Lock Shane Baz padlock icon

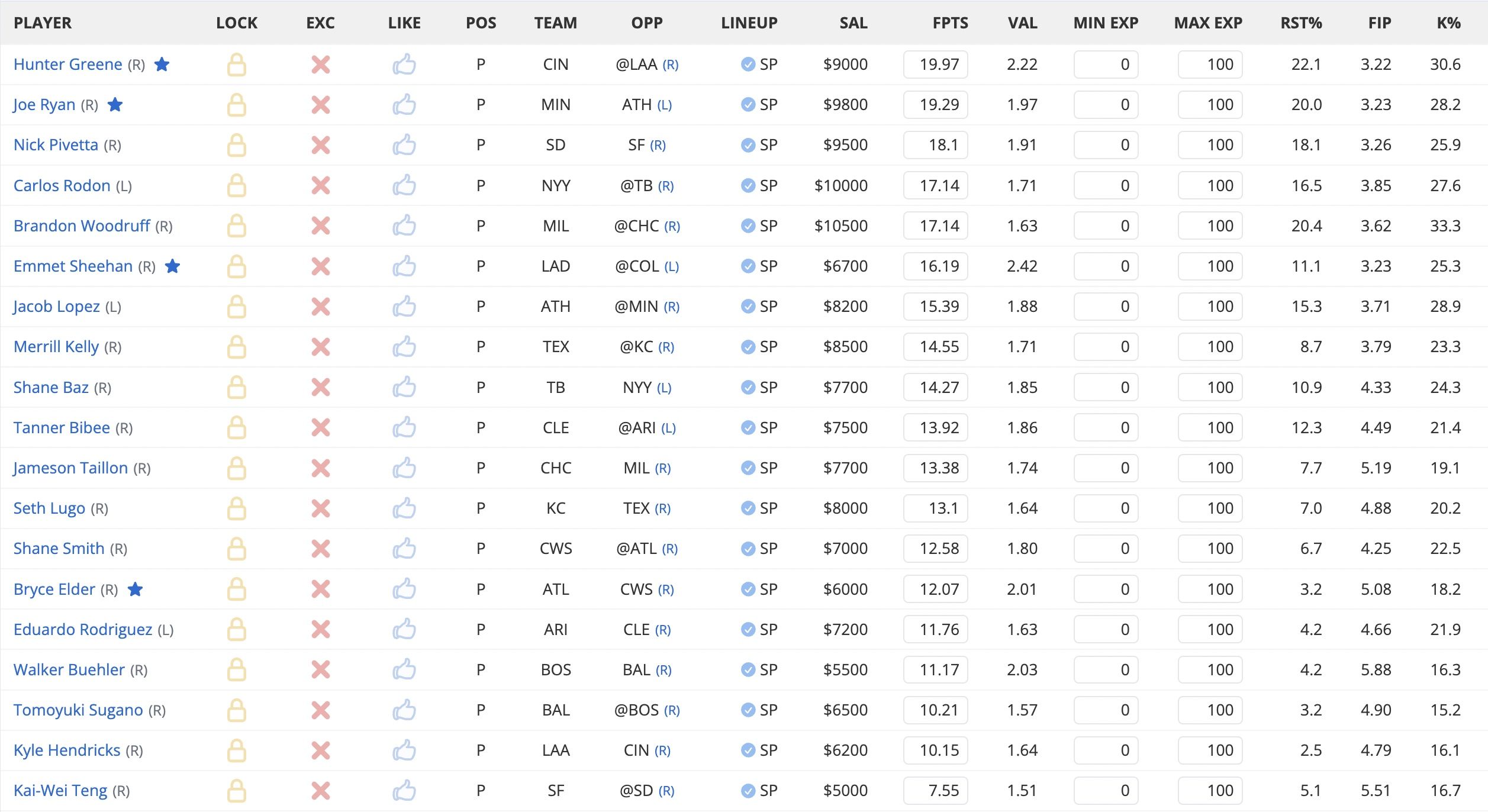(237, 388)
